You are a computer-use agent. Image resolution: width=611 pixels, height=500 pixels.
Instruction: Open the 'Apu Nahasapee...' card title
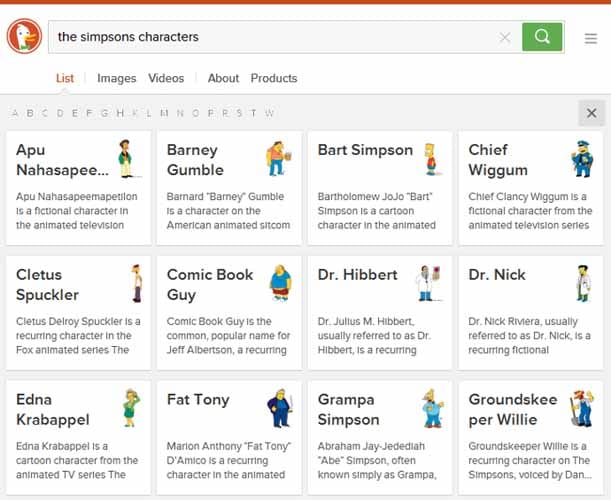coord(62,160)
